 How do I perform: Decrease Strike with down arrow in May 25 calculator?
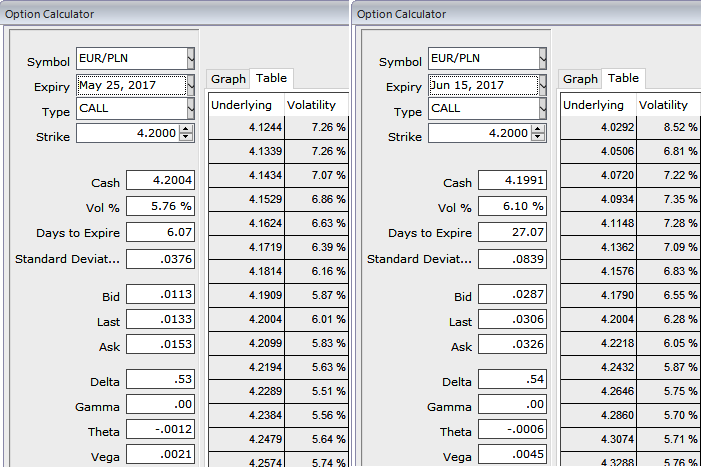click(x=186, y=137)
